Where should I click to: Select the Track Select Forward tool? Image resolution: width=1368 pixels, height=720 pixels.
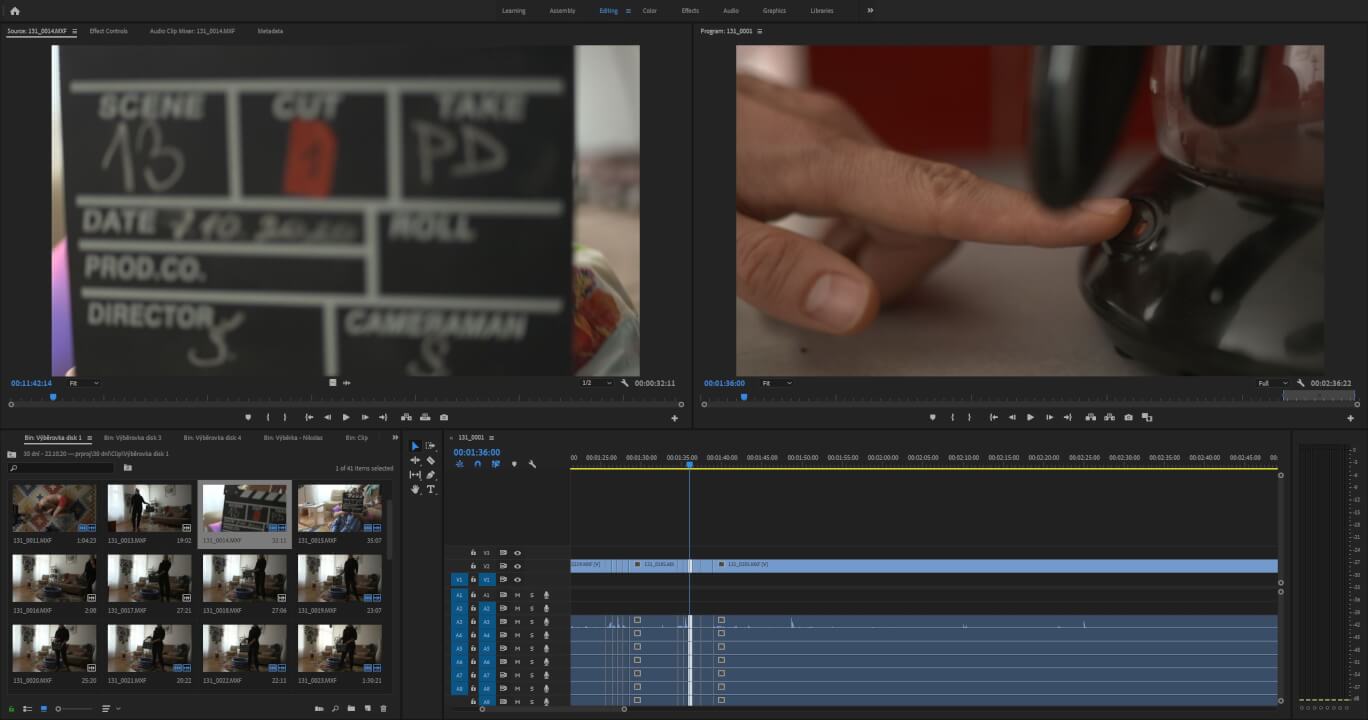[x=431, y=446]
